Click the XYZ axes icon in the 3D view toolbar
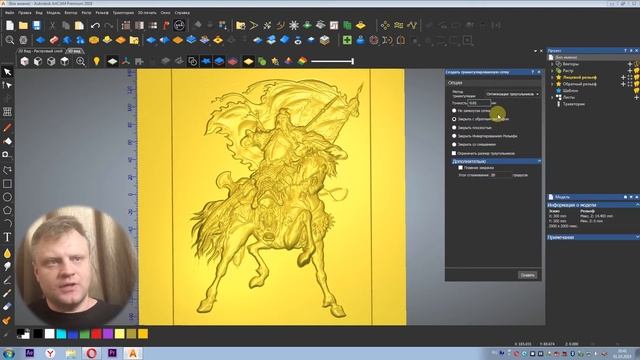The height and width of the screenshot is (360, 640). coord(126,61)
